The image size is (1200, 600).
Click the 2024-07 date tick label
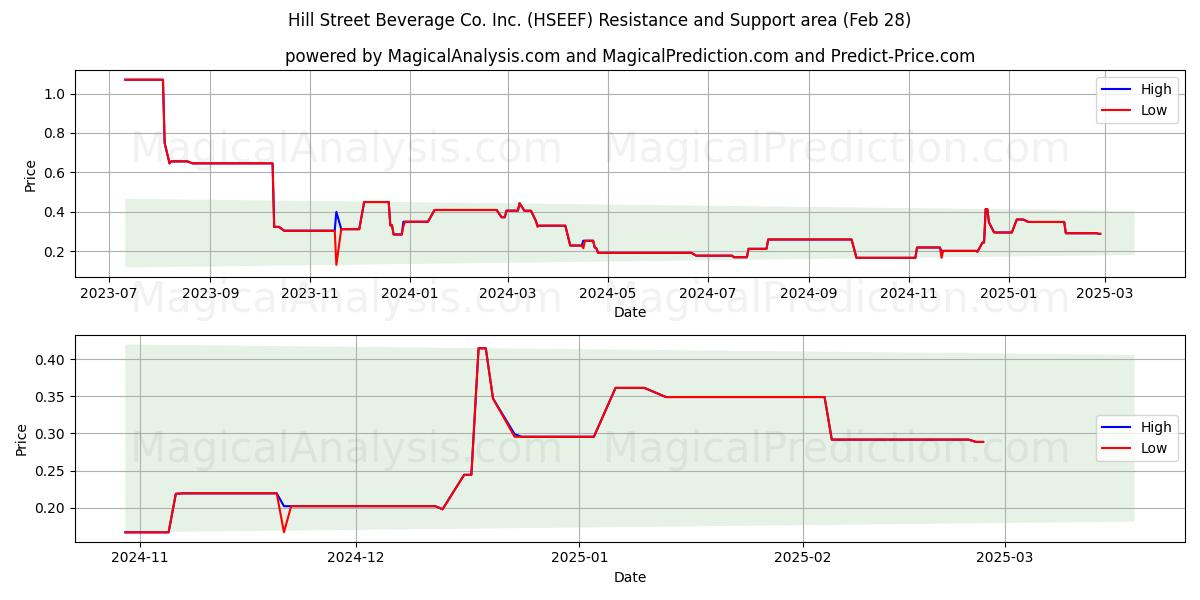tap(707, 294)
